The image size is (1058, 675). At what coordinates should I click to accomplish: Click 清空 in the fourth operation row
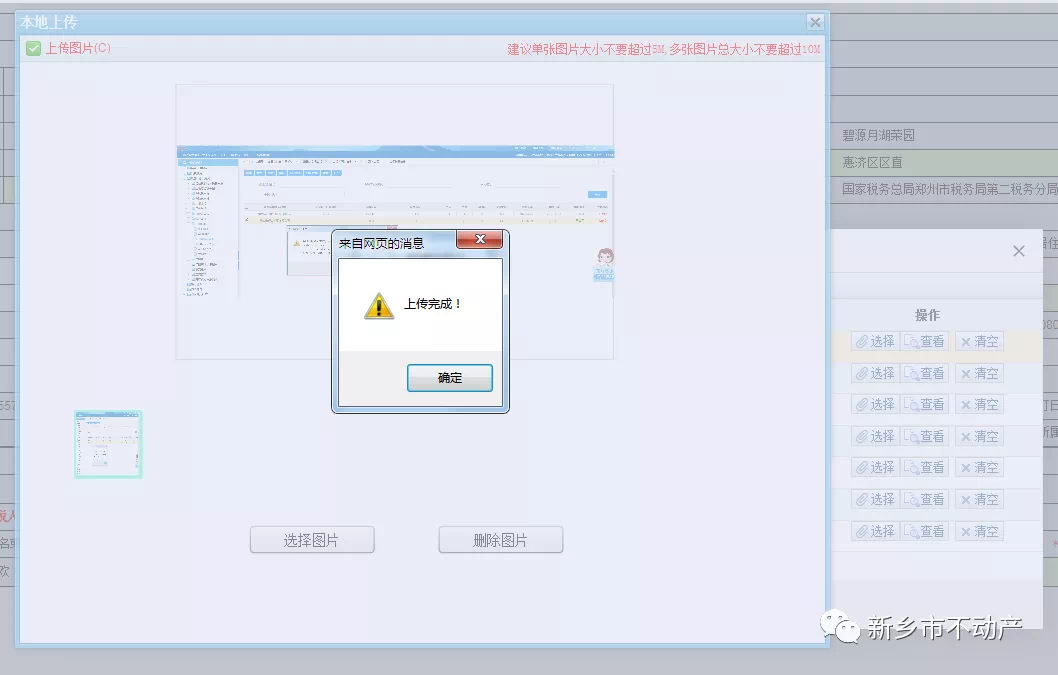tap(979, 436)
